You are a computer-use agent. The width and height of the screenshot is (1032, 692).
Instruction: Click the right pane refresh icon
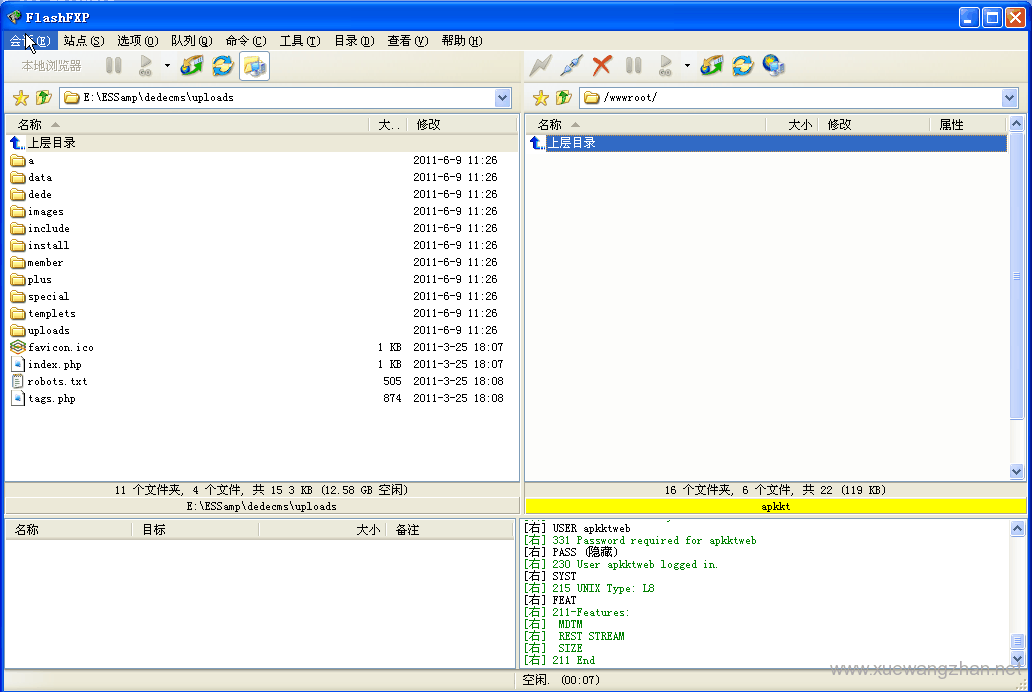click(742, 66)
